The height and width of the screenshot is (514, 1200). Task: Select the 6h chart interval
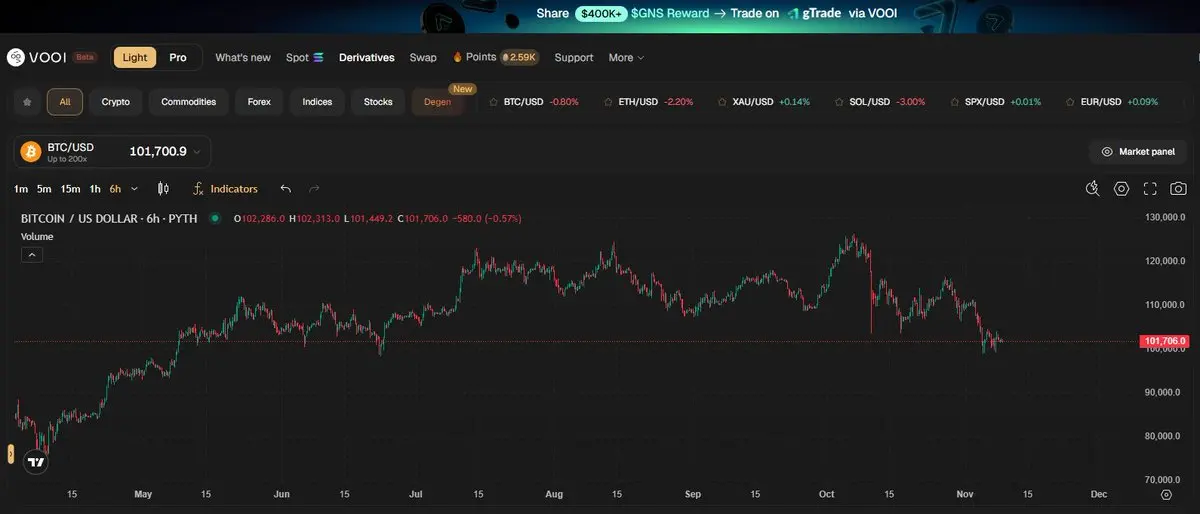point(115,188)
